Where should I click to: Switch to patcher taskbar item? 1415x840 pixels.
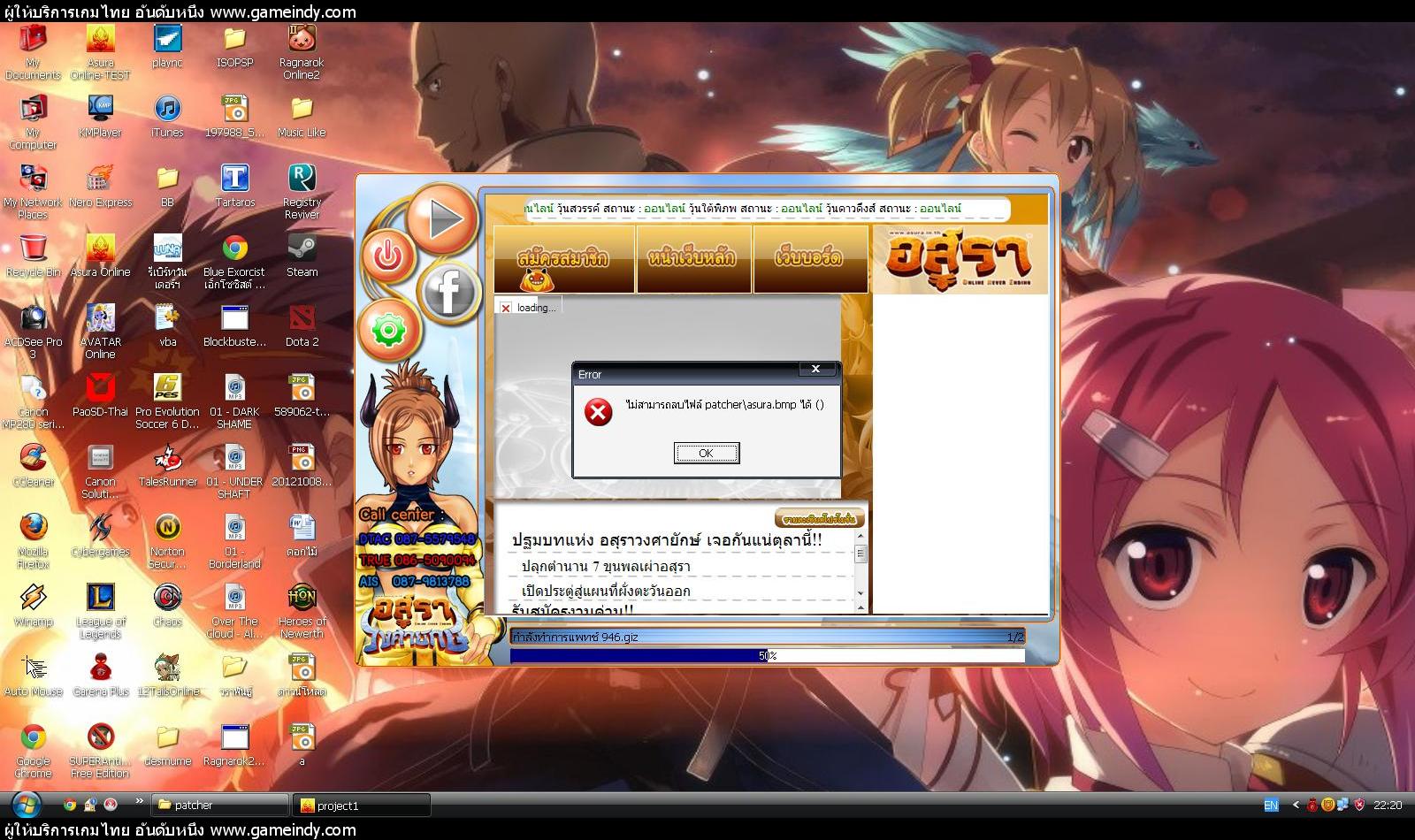coord(221,805)
